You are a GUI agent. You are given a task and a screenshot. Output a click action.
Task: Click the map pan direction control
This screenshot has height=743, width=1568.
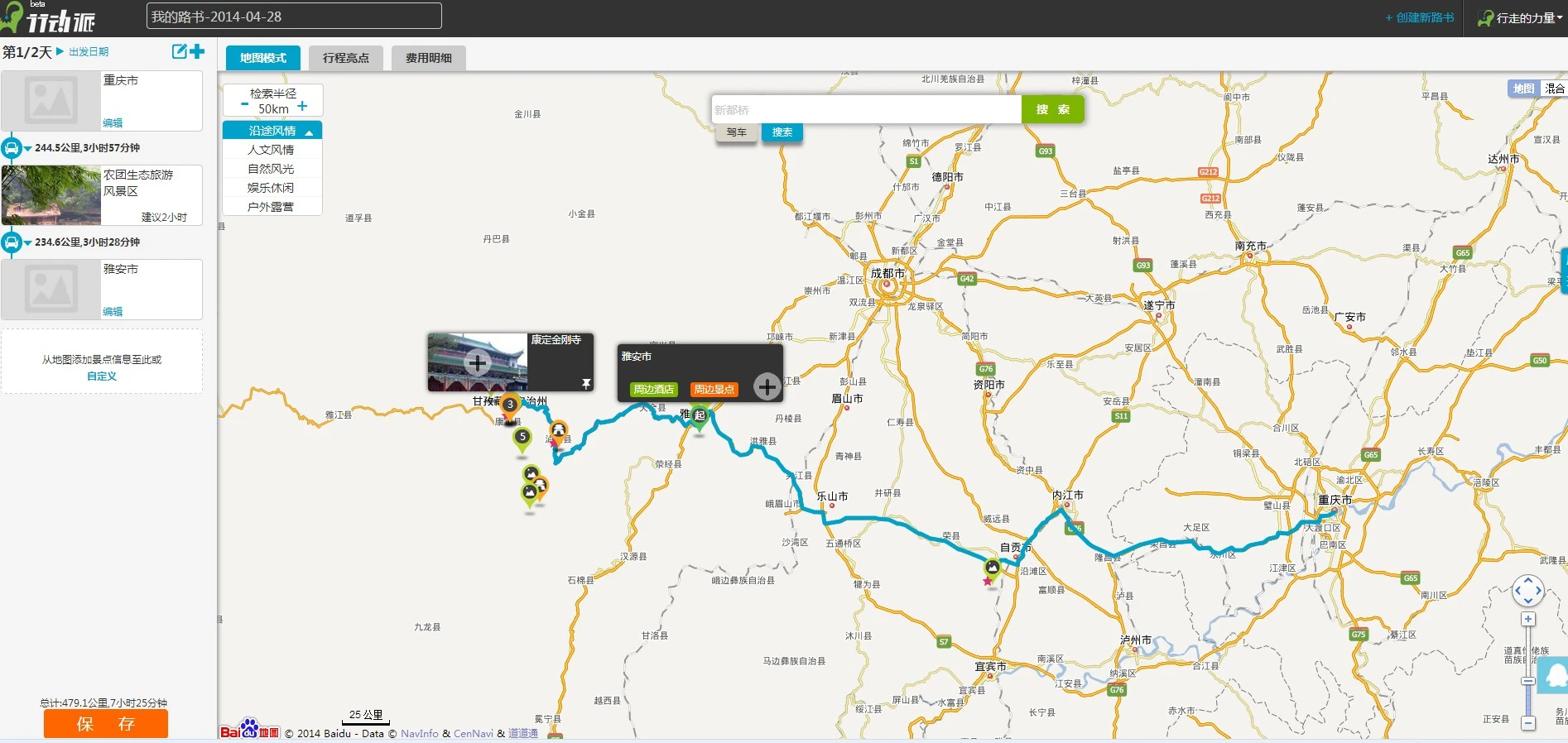coord(1527,591)
